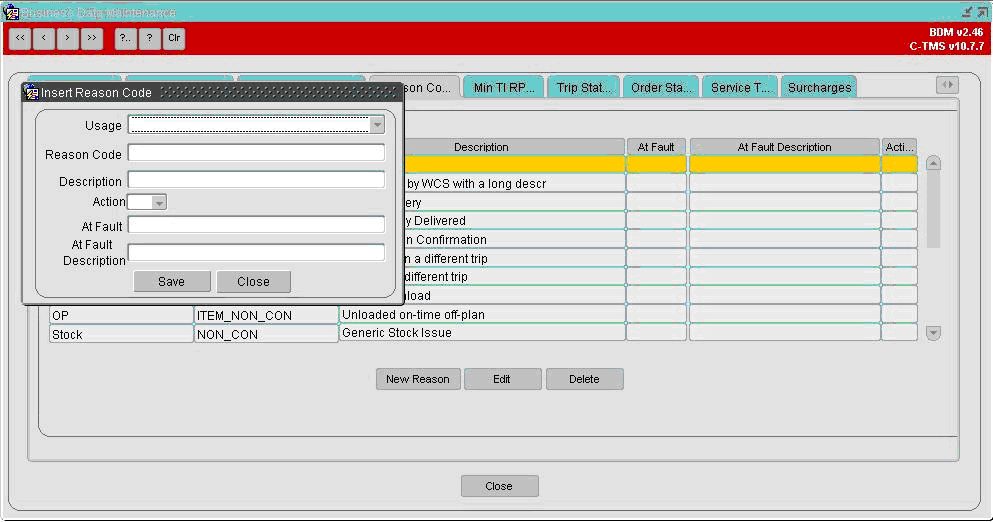Go to next record with > button
993x522 pixels.
68,38
